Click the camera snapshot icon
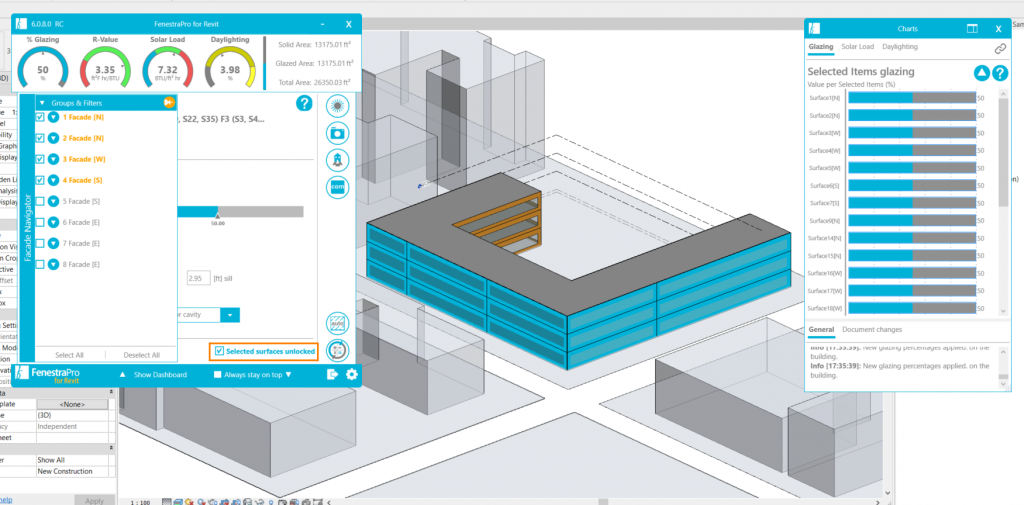This screenshot has height=505, width=1024. [x=338, y=133]
